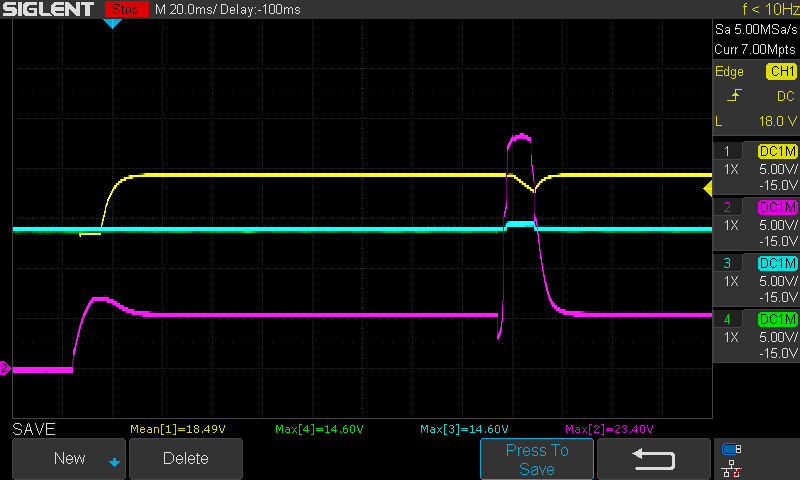Click the rising edge trigger slope icon
Screen dimensions: 800x480
(x=734, y=95)
